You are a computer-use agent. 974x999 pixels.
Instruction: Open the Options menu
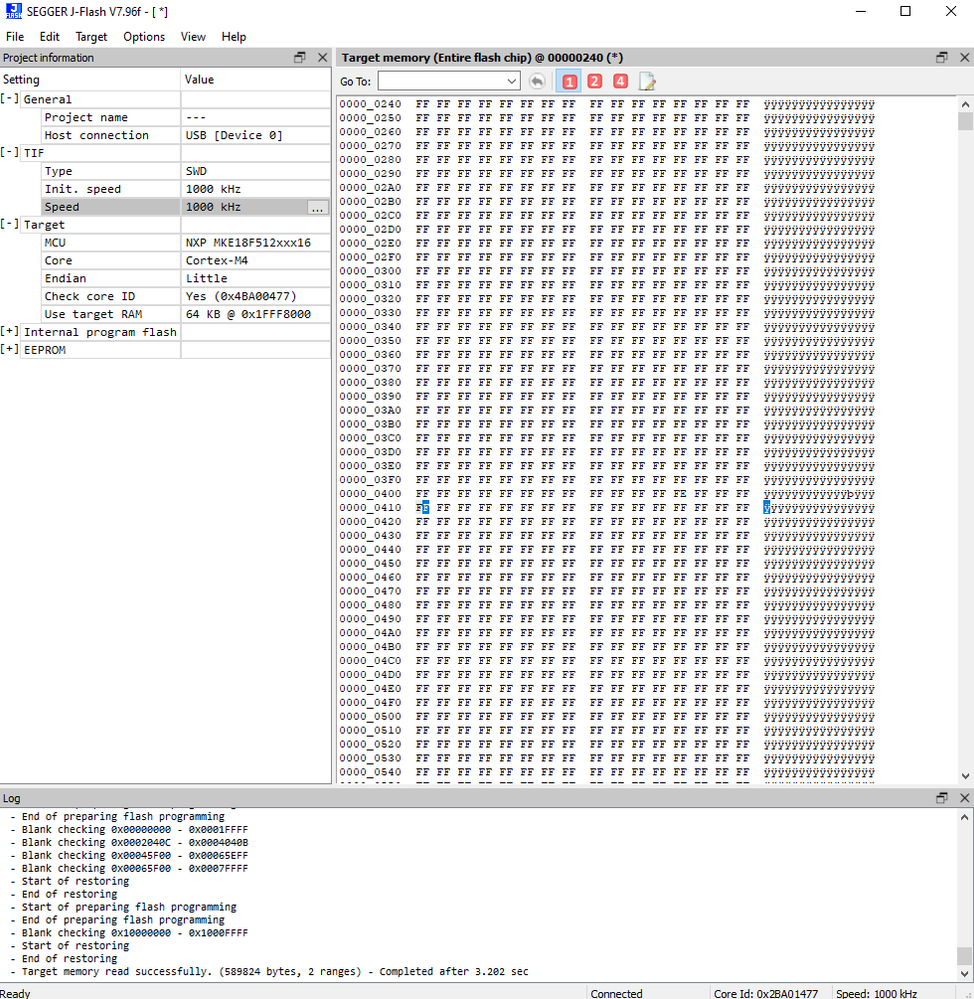[x=144, y=37]
